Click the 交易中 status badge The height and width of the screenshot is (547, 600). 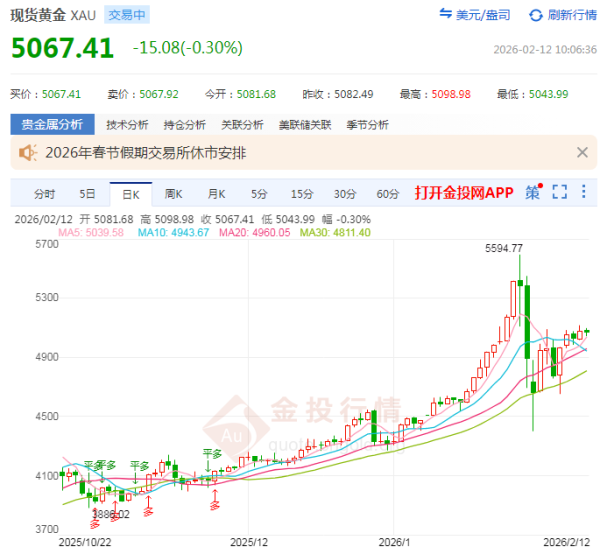127,15
